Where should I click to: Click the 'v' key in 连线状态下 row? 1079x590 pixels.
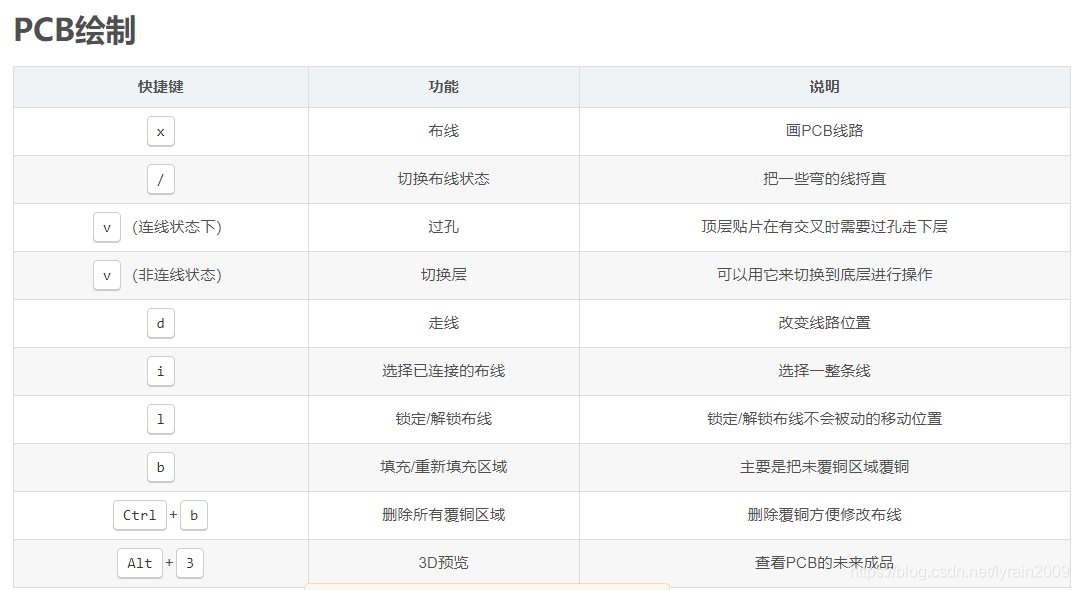pos(107,227)
